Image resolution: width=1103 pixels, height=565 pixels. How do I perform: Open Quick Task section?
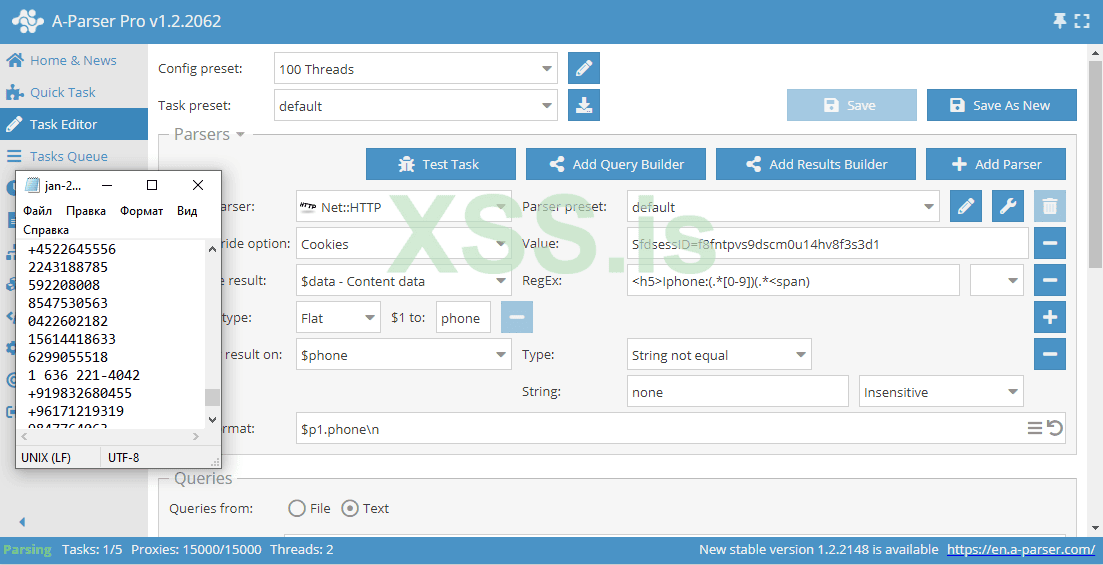[63, 92]
